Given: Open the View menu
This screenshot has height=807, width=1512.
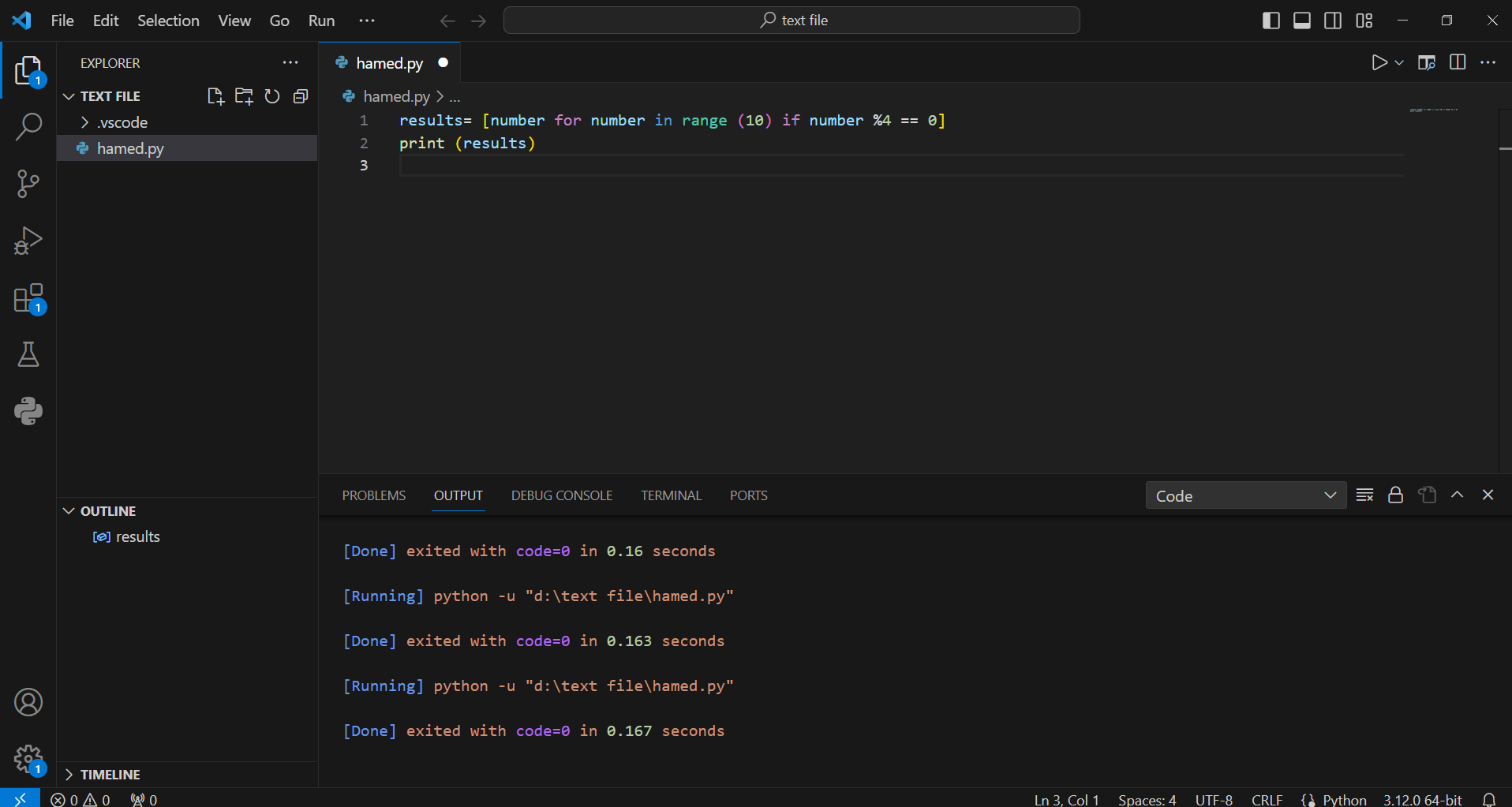Looking at the screenshot, I should (234, 21).
